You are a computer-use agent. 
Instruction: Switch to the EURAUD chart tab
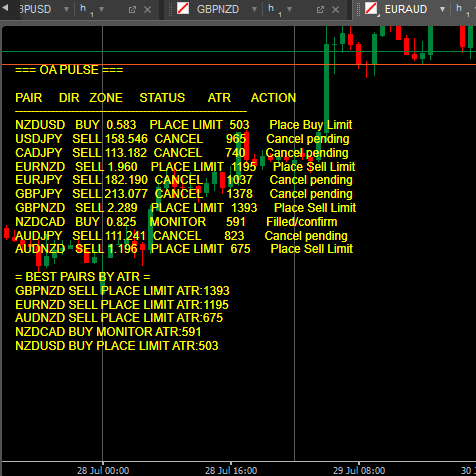[x=406, y=9]
